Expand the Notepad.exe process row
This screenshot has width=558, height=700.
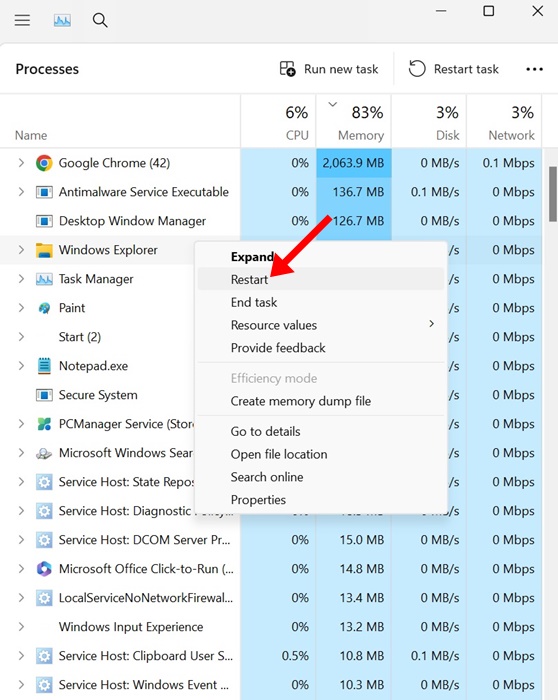pyautogui.click(x=21, y=366)
